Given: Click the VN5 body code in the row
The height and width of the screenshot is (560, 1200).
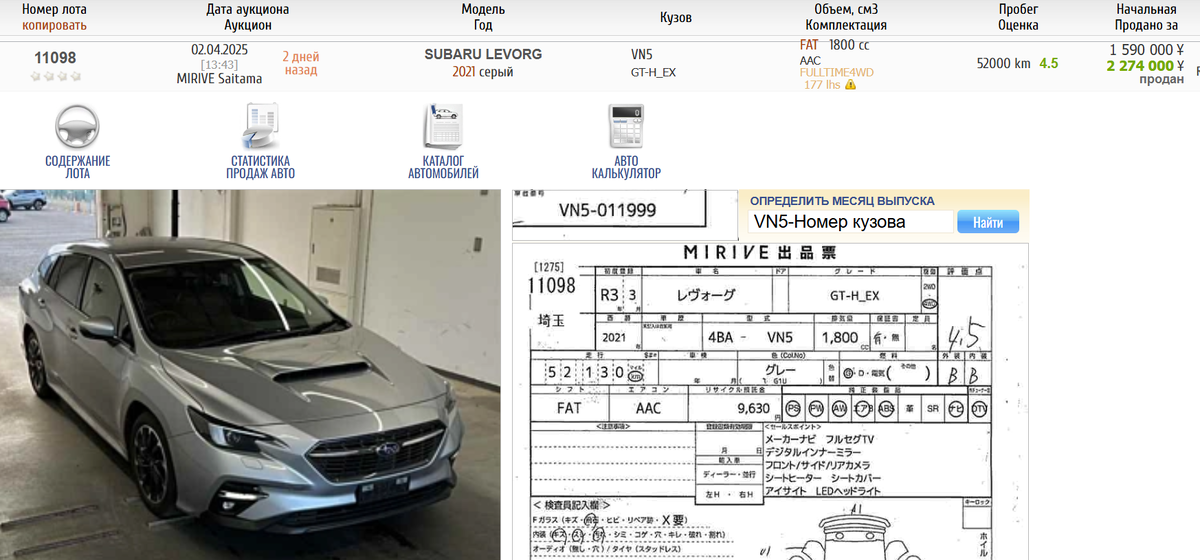Looking at the screenshot, I should tap(643, 54).
